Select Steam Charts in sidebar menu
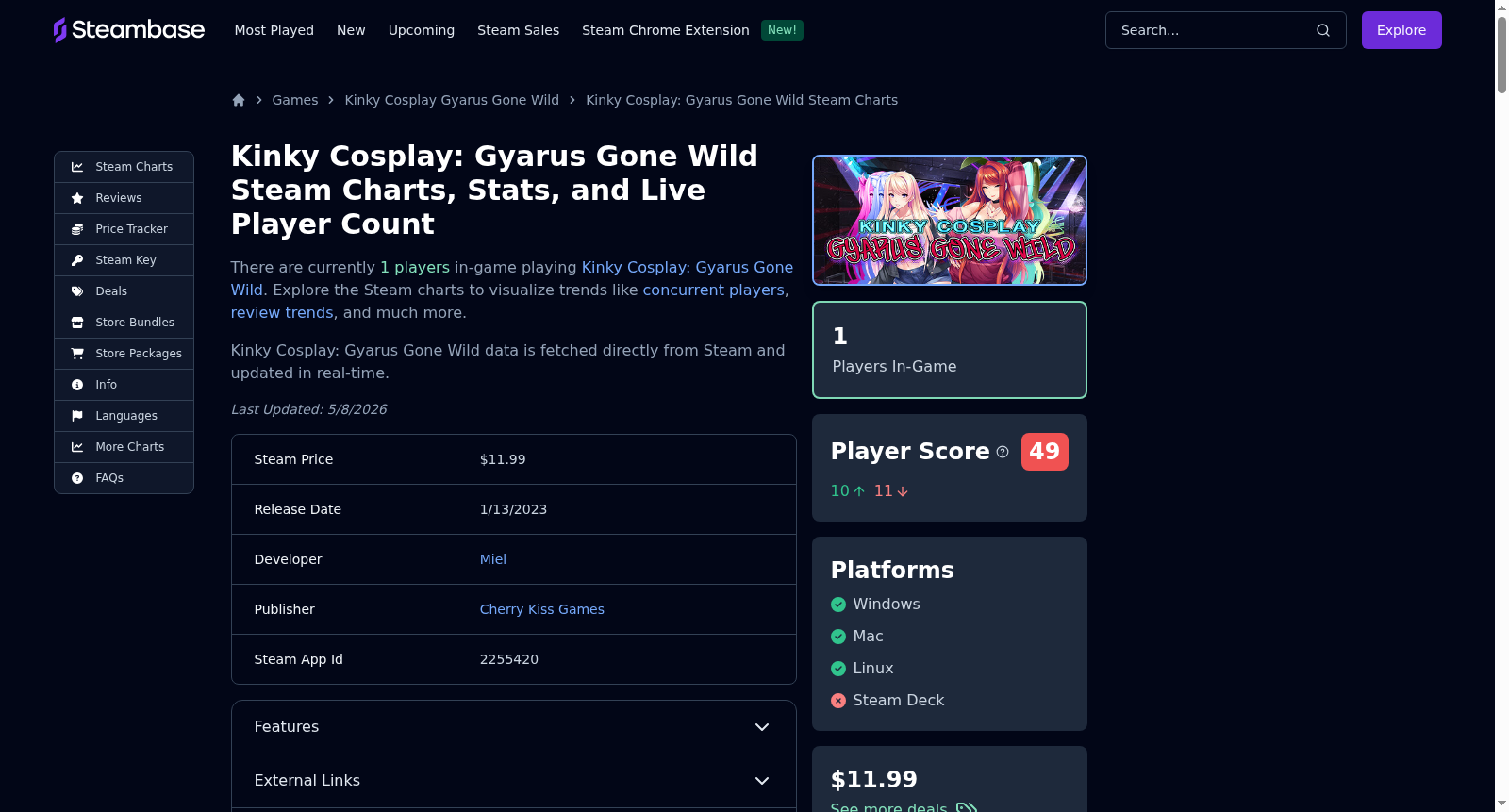Viewport: 1509px width, 812px height. click(x=124, y=167)
